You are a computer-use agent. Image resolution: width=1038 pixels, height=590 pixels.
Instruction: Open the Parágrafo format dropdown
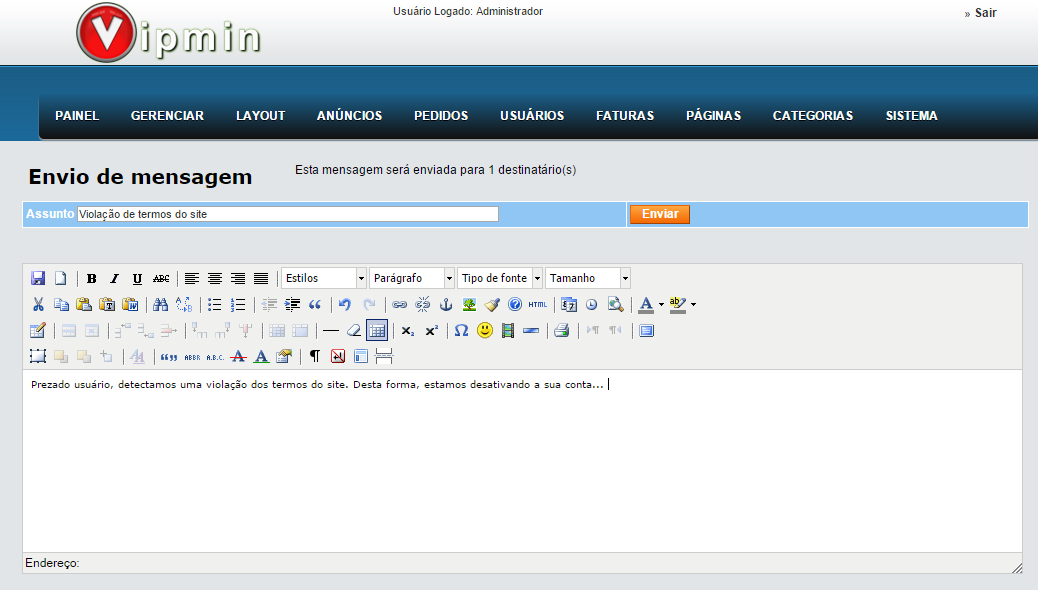[412, 278]
